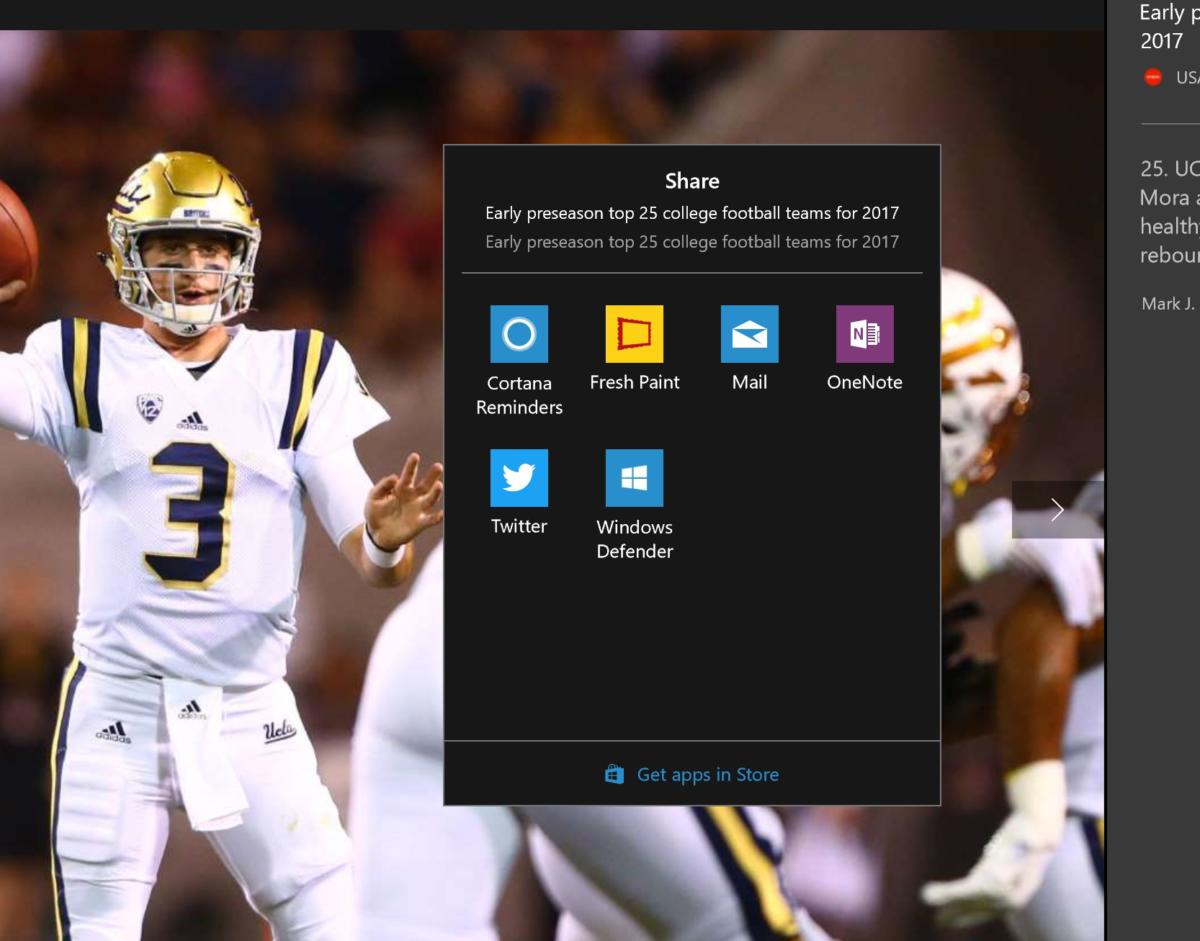
Task: Click the red USA Today source icon
Action: click(x=1153, y=77)
